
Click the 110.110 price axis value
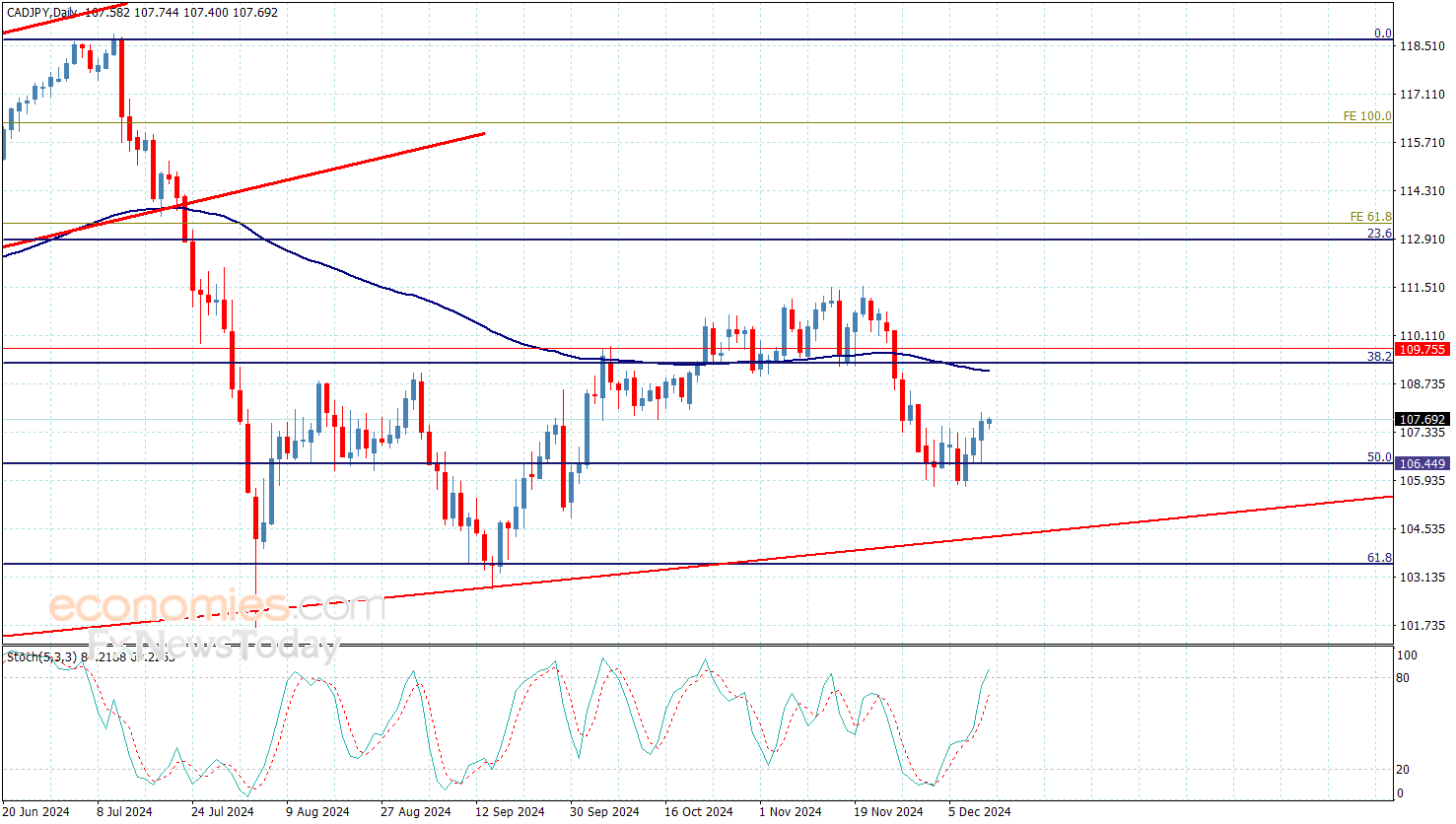(1422, 336)
